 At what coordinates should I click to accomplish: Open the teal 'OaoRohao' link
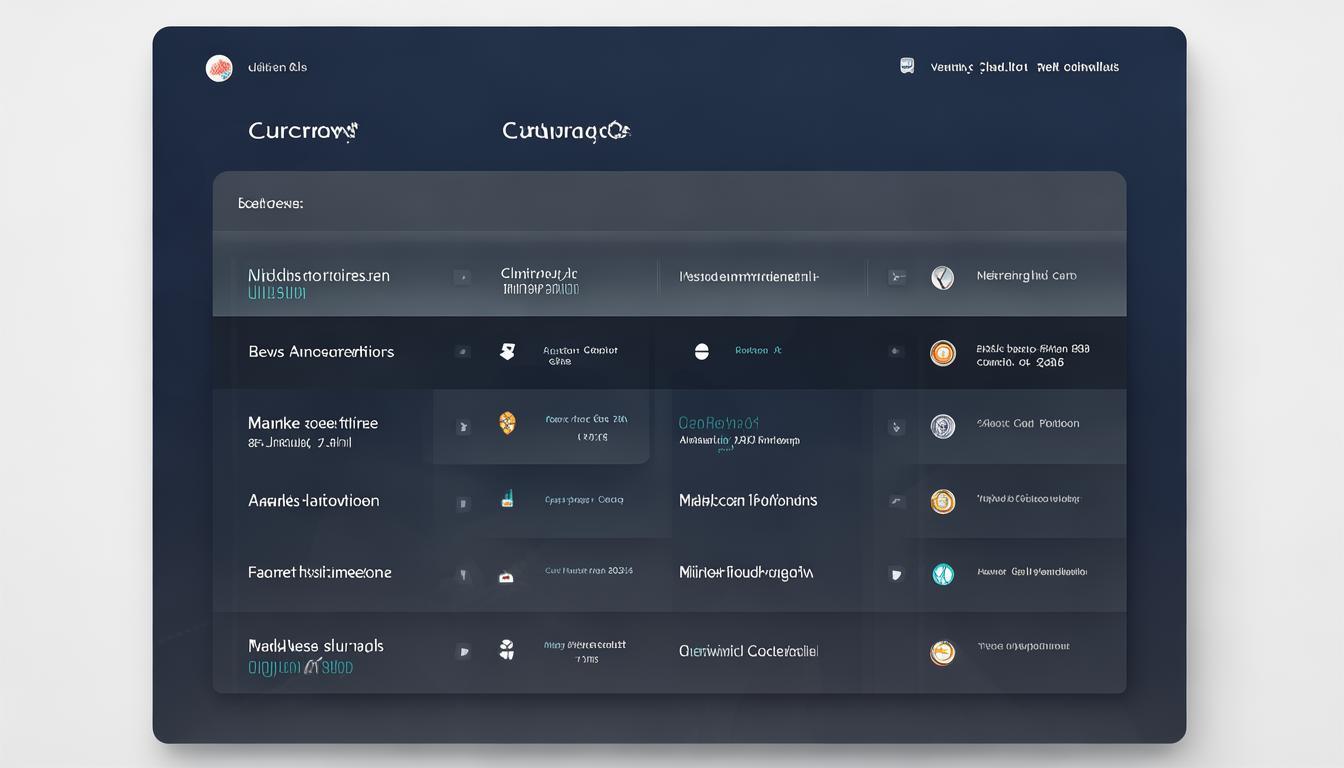point(718,423)
